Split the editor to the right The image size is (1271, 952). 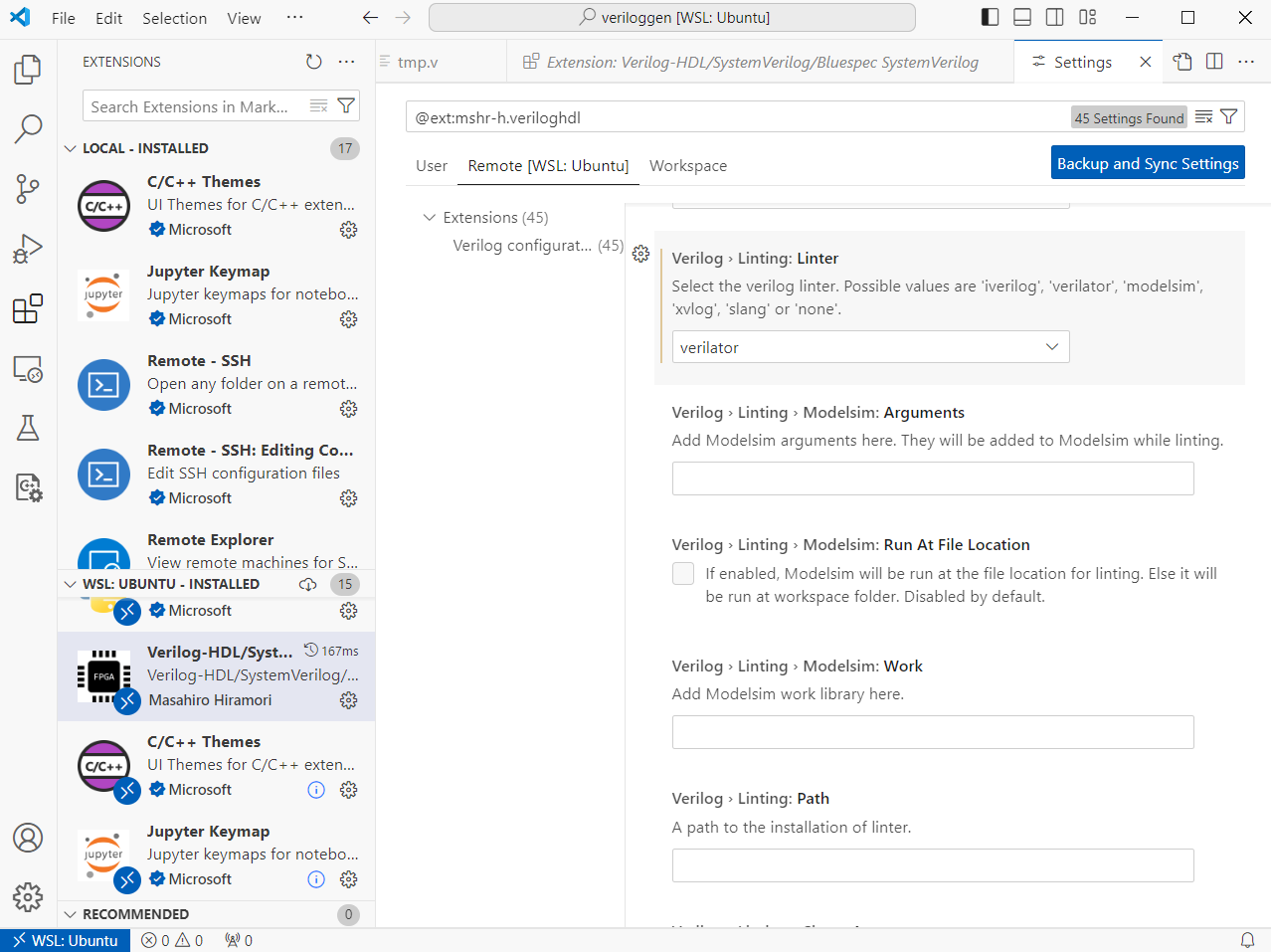[x=1214, y=62]
